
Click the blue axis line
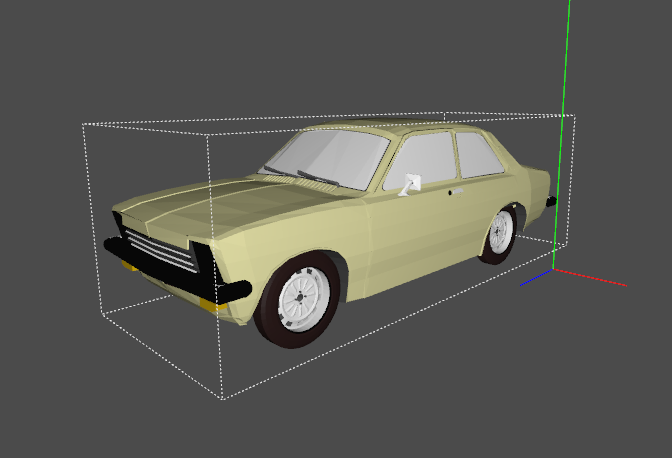(x=537, y=277)
